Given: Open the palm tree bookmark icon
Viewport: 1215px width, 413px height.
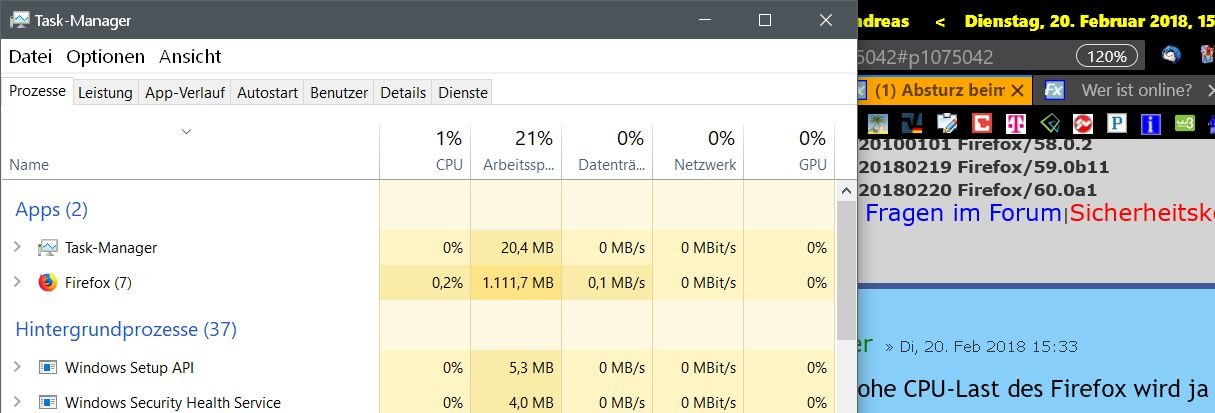Looking at the screenshot, I should coord(879,123).
